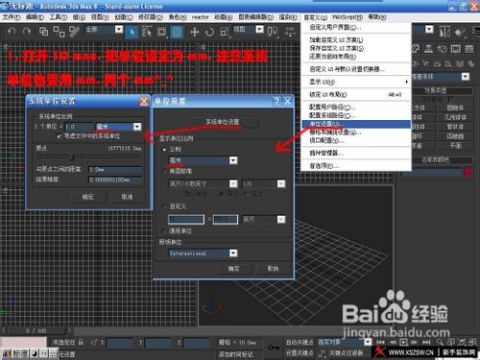
Task: Select the Rotate tool in toolbar
Action: click(210, 32)
